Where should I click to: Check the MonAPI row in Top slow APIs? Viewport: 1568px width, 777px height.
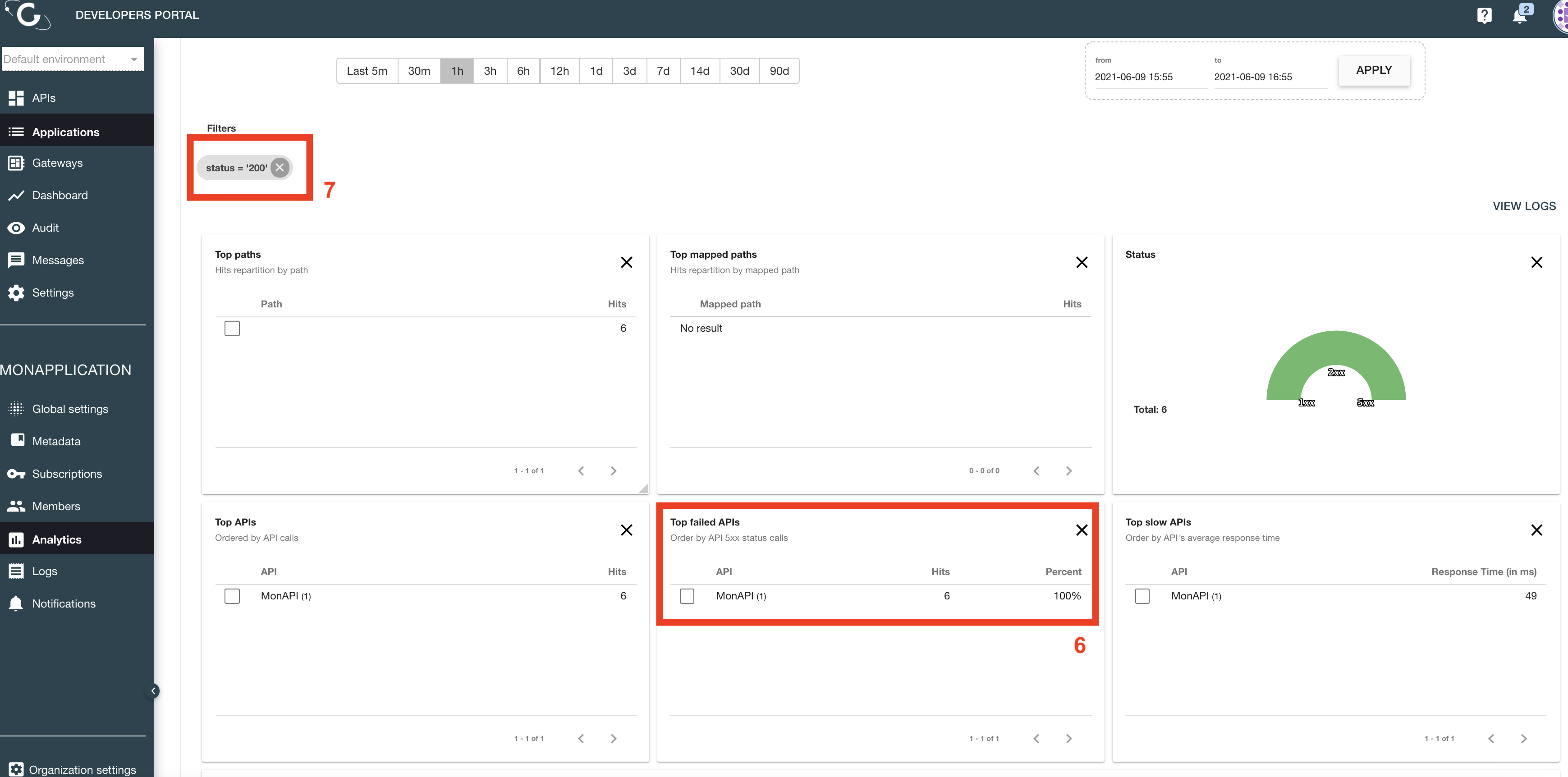[1142, 596]
